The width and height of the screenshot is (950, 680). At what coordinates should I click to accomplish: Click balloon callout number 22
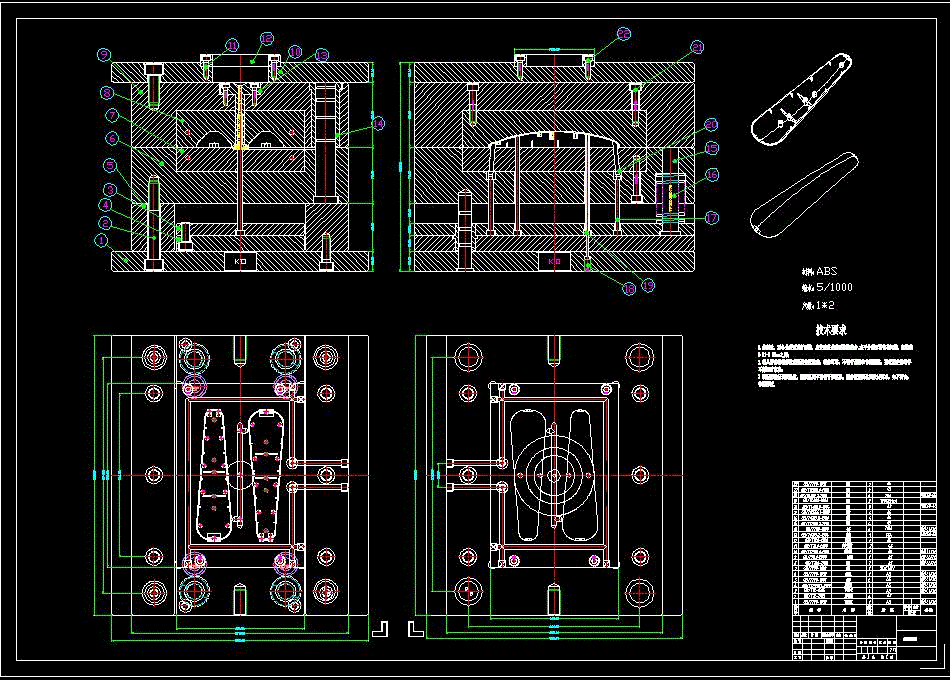click(623, 34)
